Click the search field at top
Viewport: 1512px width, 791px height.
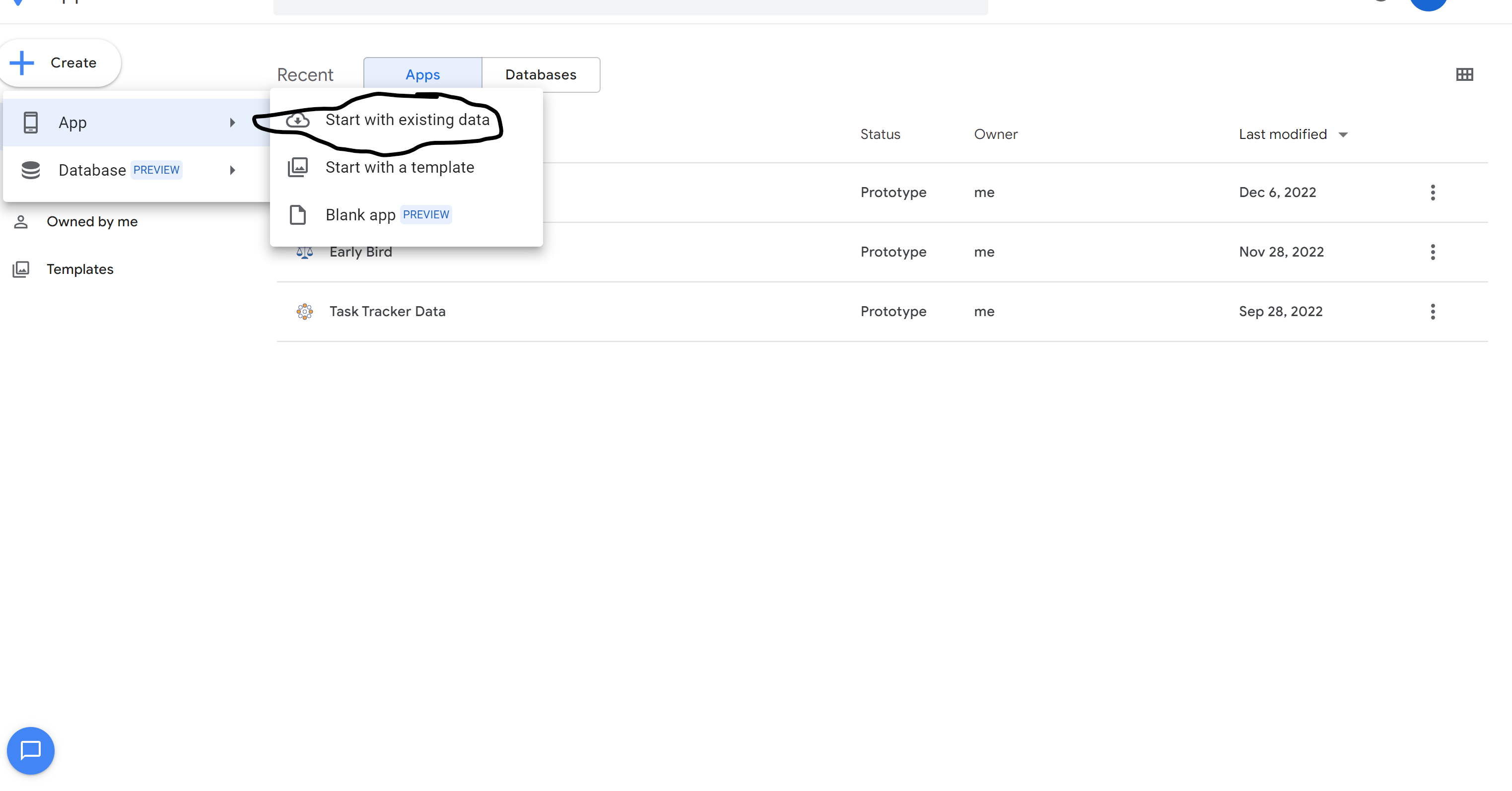[630, 7]
